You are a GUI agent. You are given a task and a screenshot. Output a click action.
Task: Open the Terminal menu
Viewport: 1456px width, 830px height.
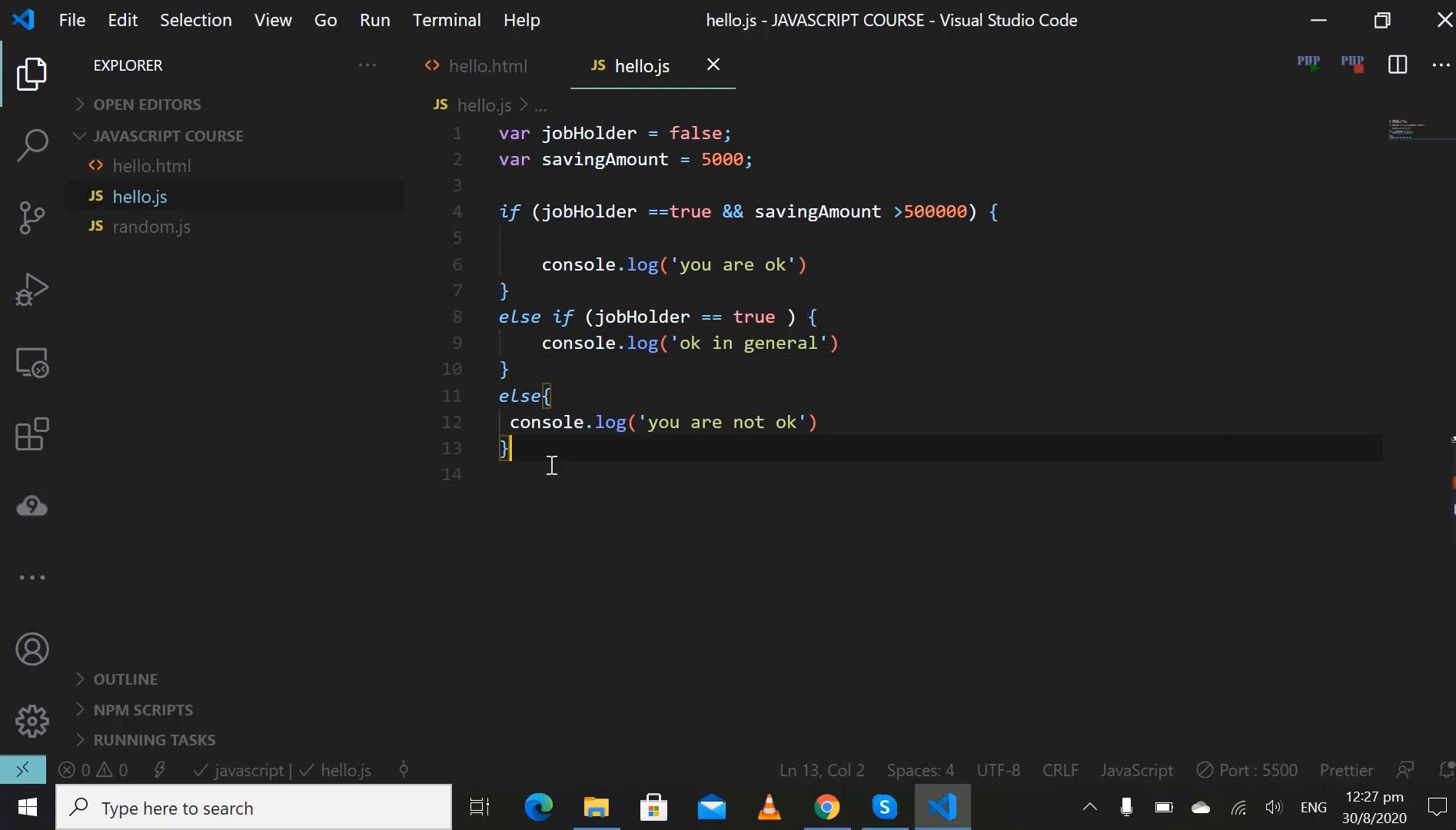click(446, 20)
